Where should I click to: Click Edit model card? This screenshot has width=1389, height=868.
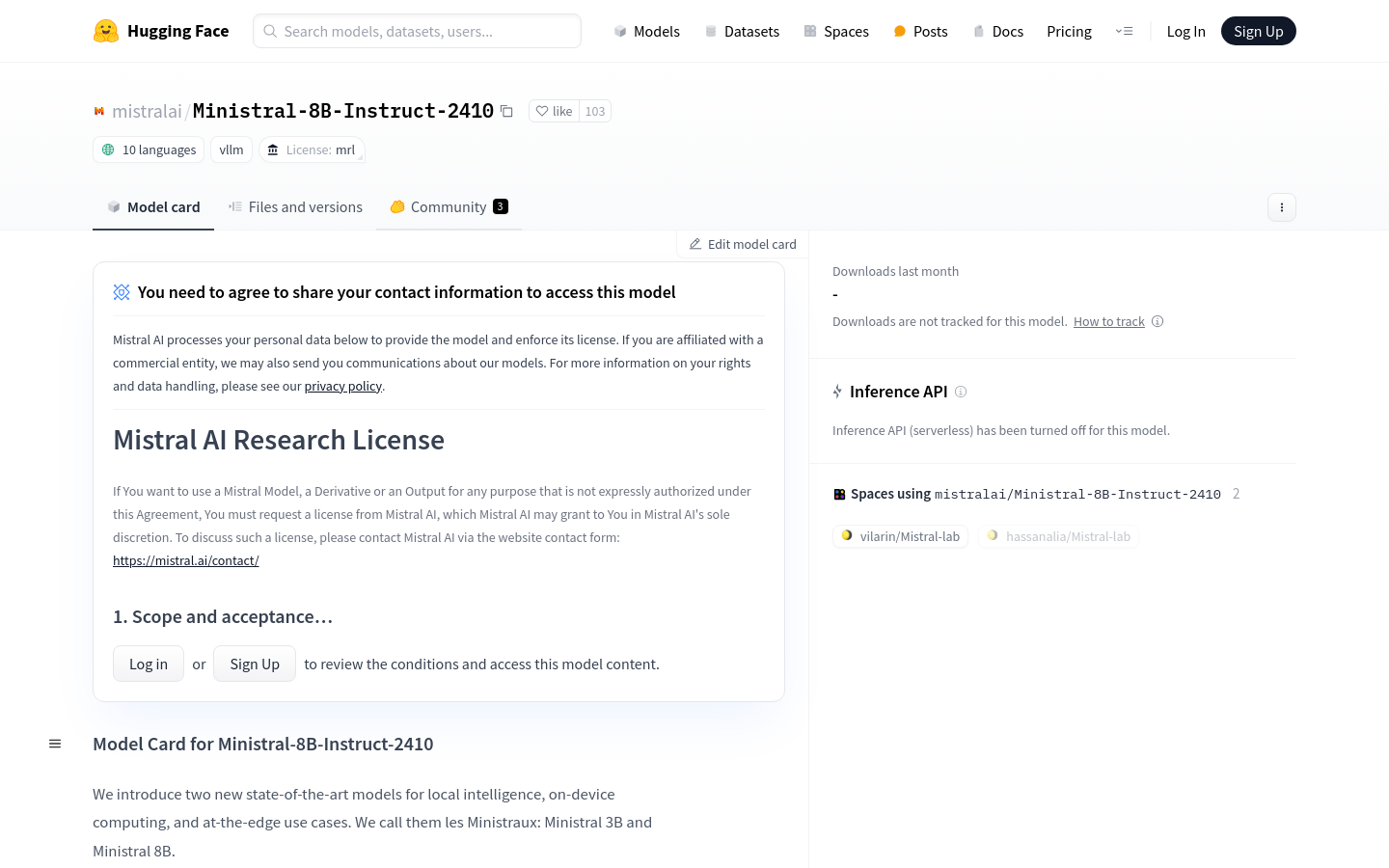coord(743,244)
